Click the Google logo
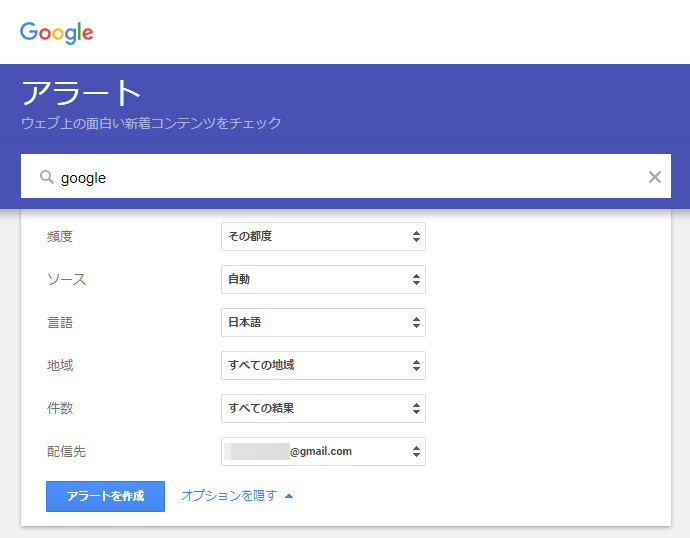The width and height of the screenshot is (690, 538). point(57,32)
